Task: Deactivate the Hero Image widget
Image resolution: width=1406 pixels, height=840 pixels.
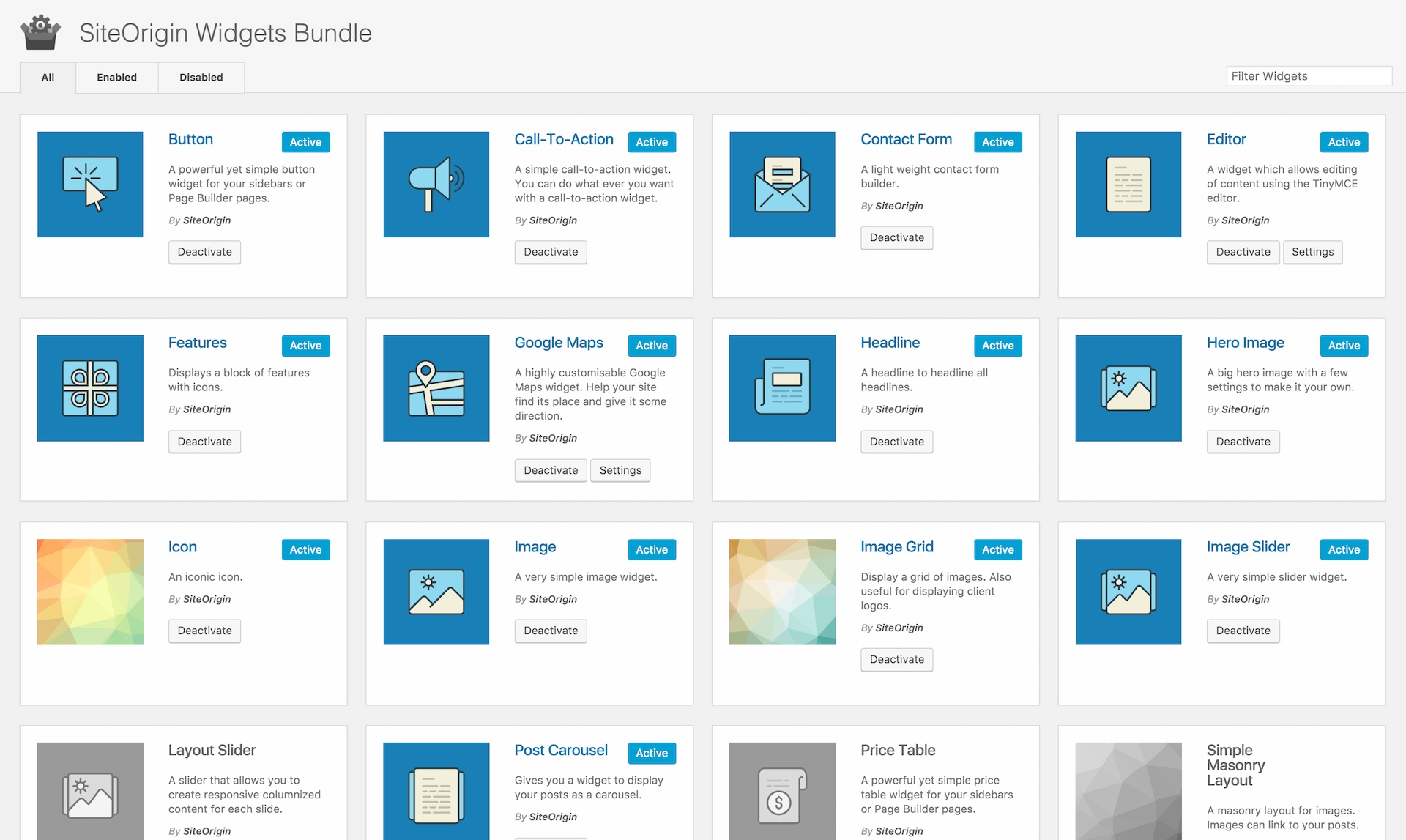Action: click(x=1243, y=442)
